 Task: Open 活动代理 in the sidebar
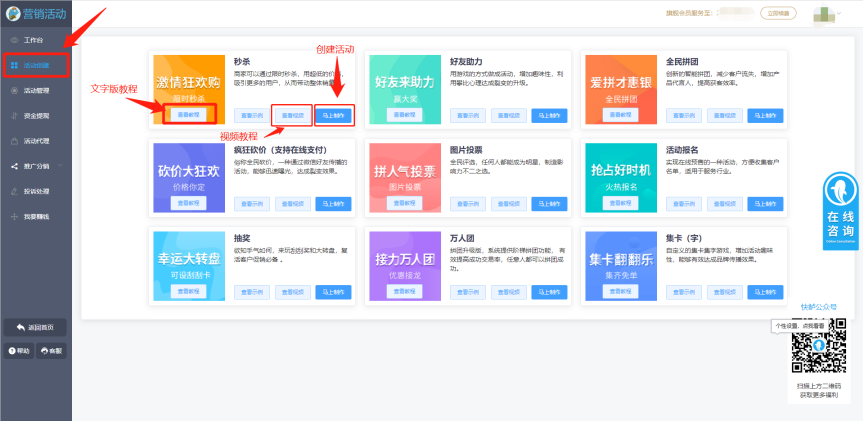36,140
